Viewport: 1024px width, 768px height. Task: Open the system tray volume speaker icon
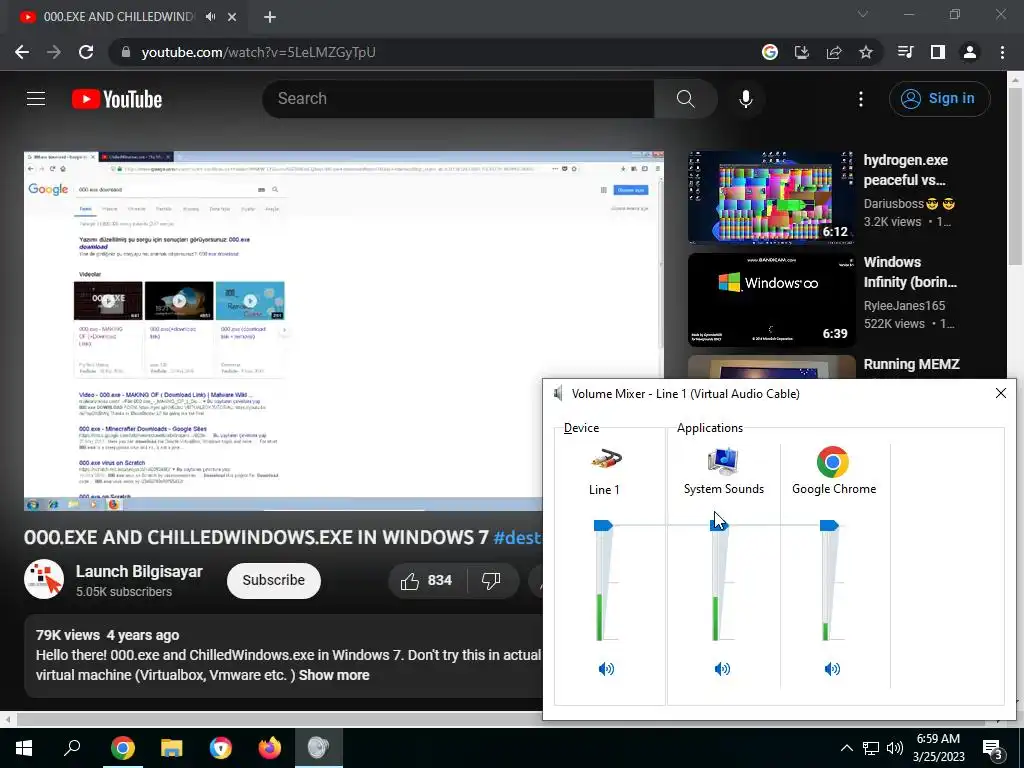[x=895, y=748]
